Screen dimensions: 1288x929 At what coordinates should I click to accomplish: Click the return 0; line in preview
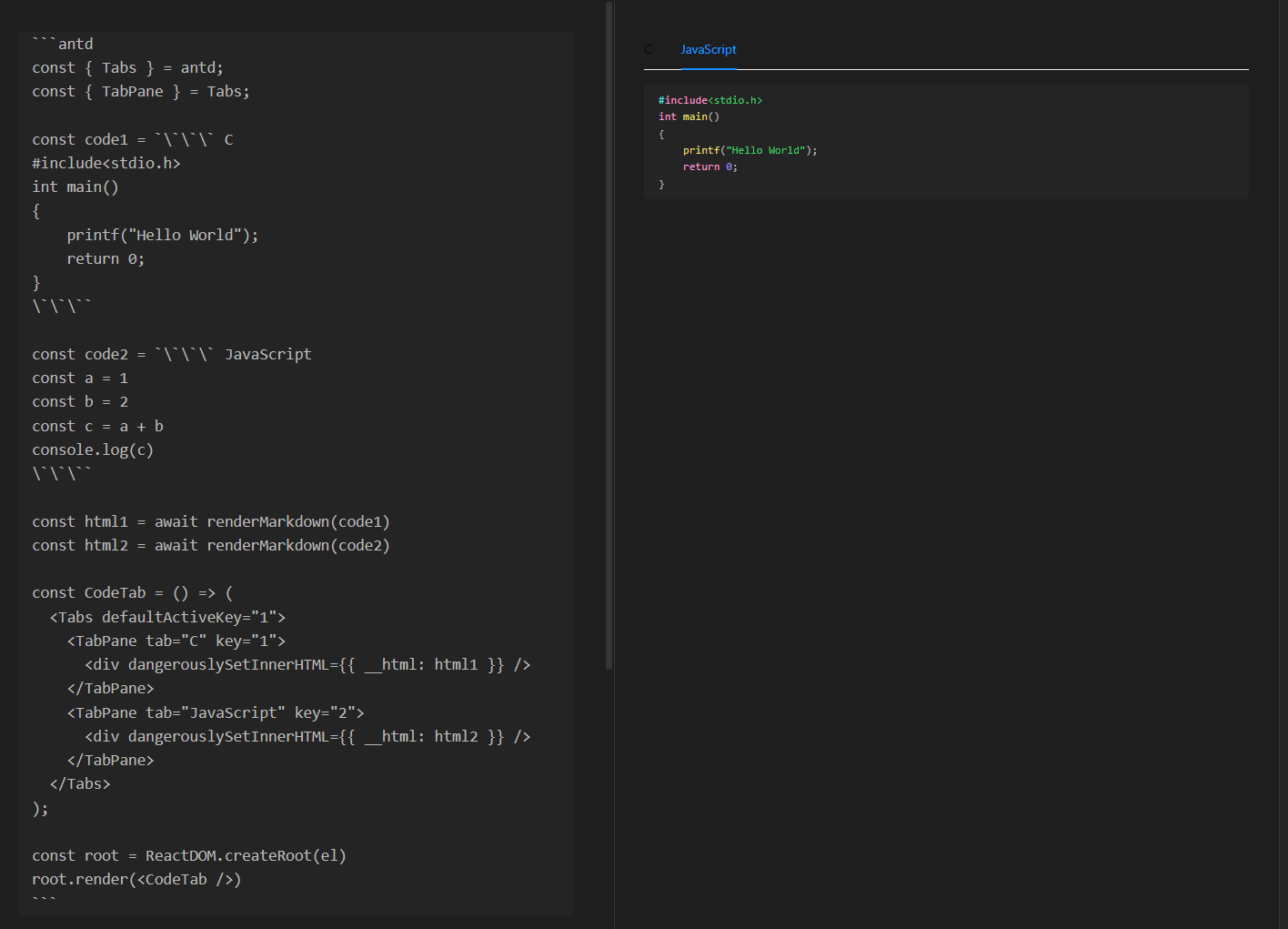point(709,167)
